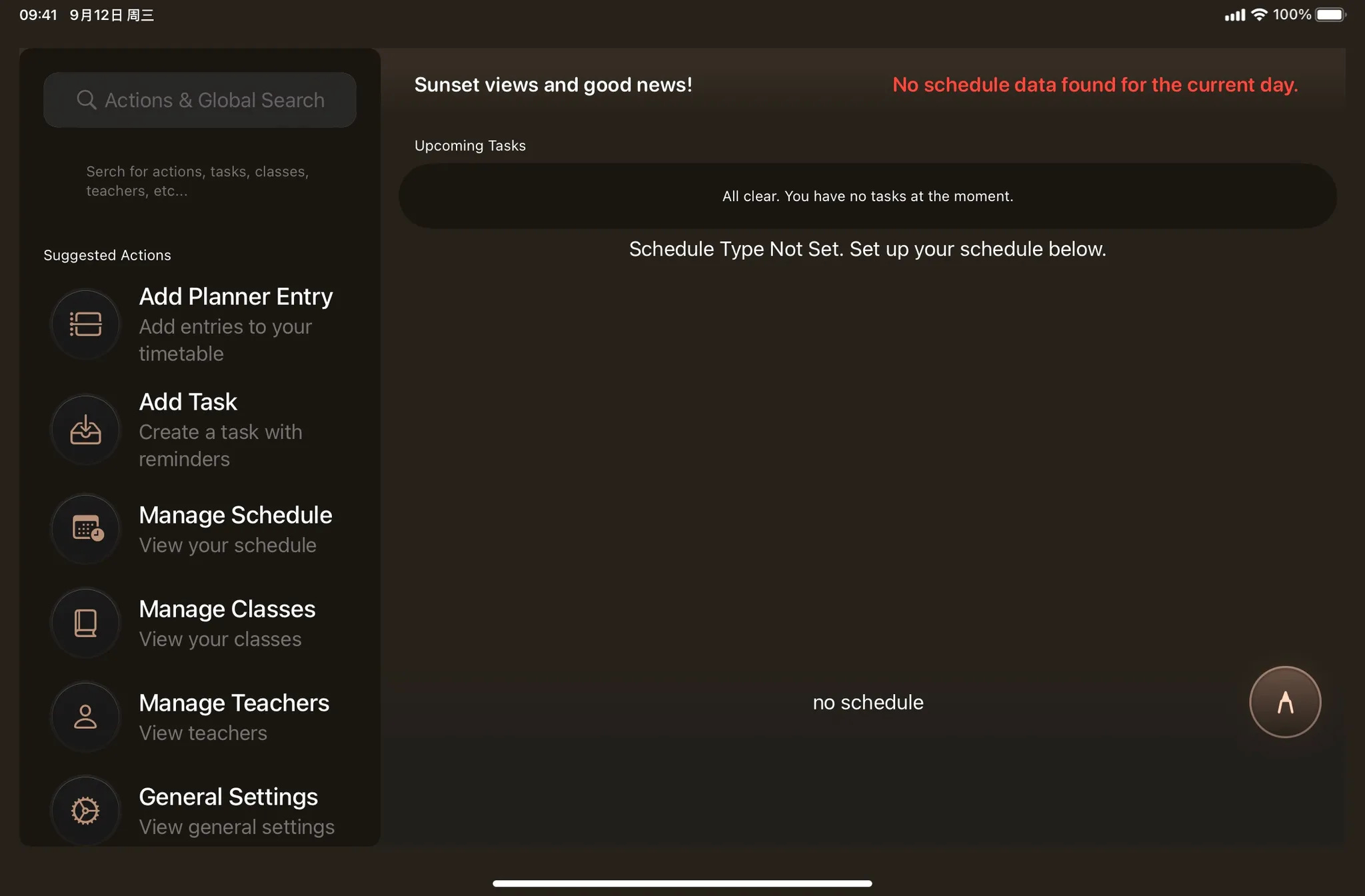This screenshot has height=896, width=1365.
Task: Click the Manage Teachers person icon
Action: pyautogui.click(x=85, y=717)
